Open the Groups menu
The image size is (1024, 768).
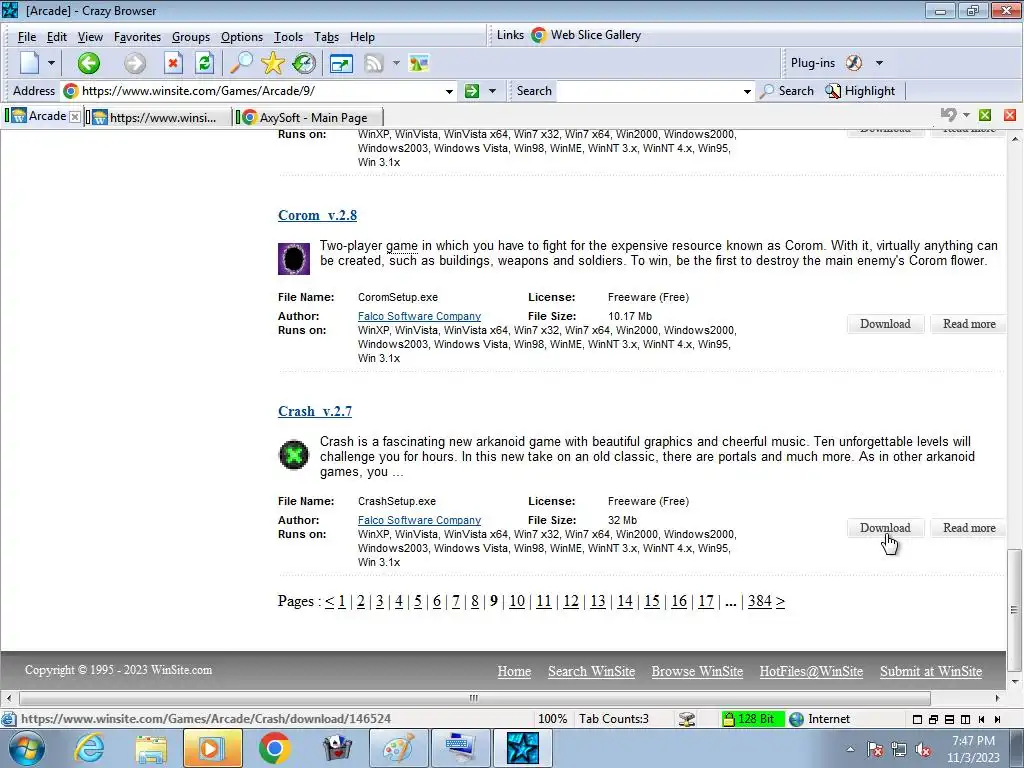191,37
